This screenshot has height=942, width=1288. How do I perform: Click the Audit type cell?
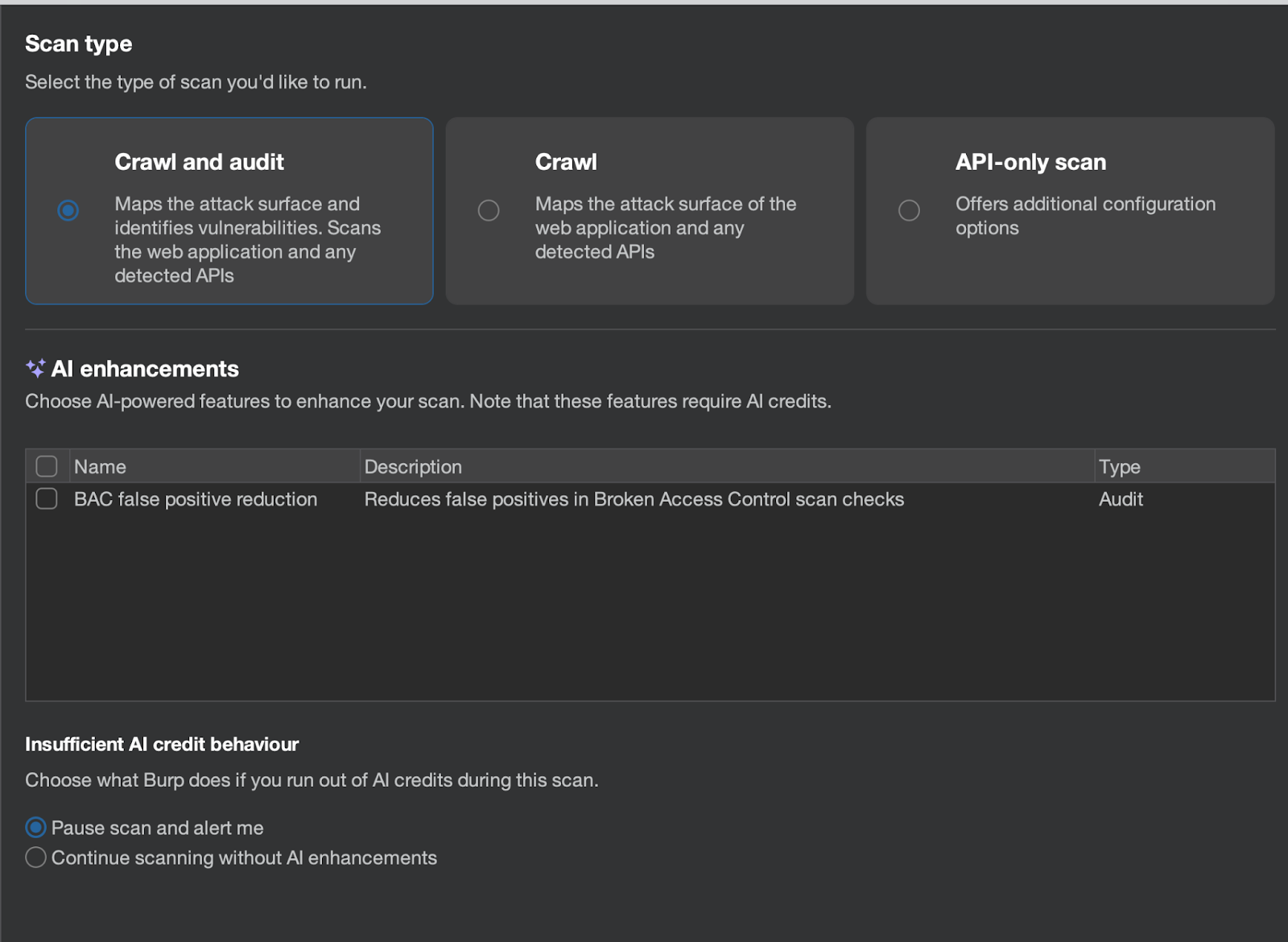point(1121,499)
